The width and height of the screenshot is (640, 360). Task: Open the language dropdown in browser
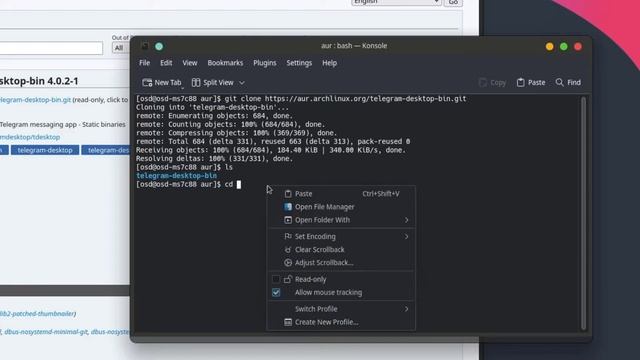[x=396, y=2]
